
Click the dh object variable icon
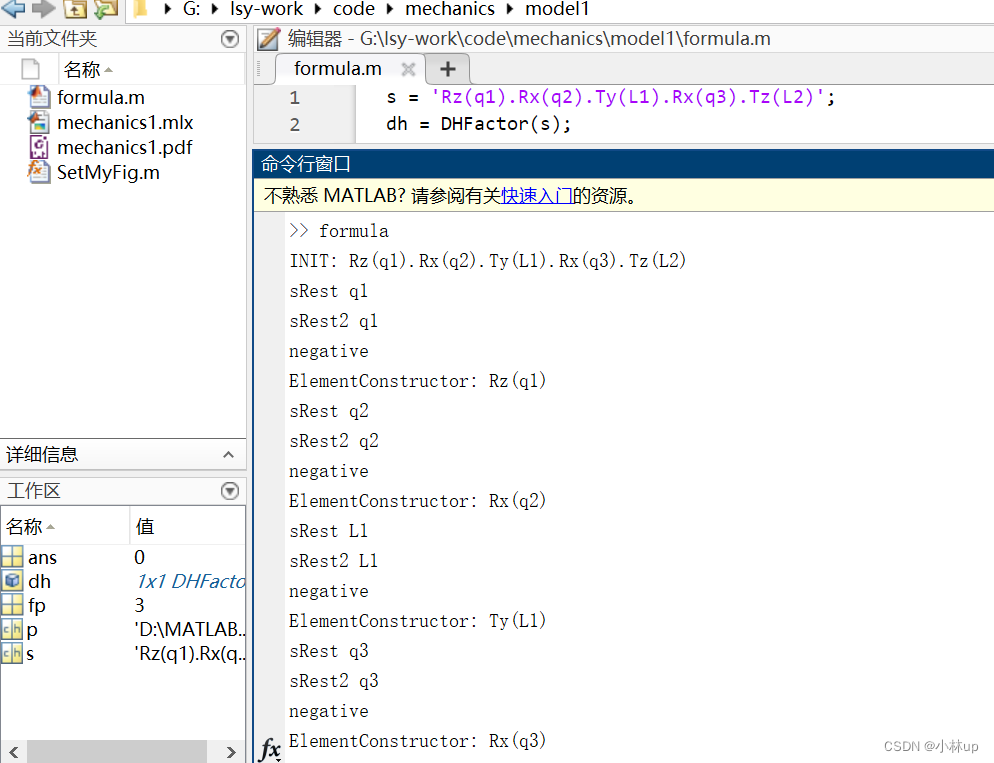pos(12,581)
